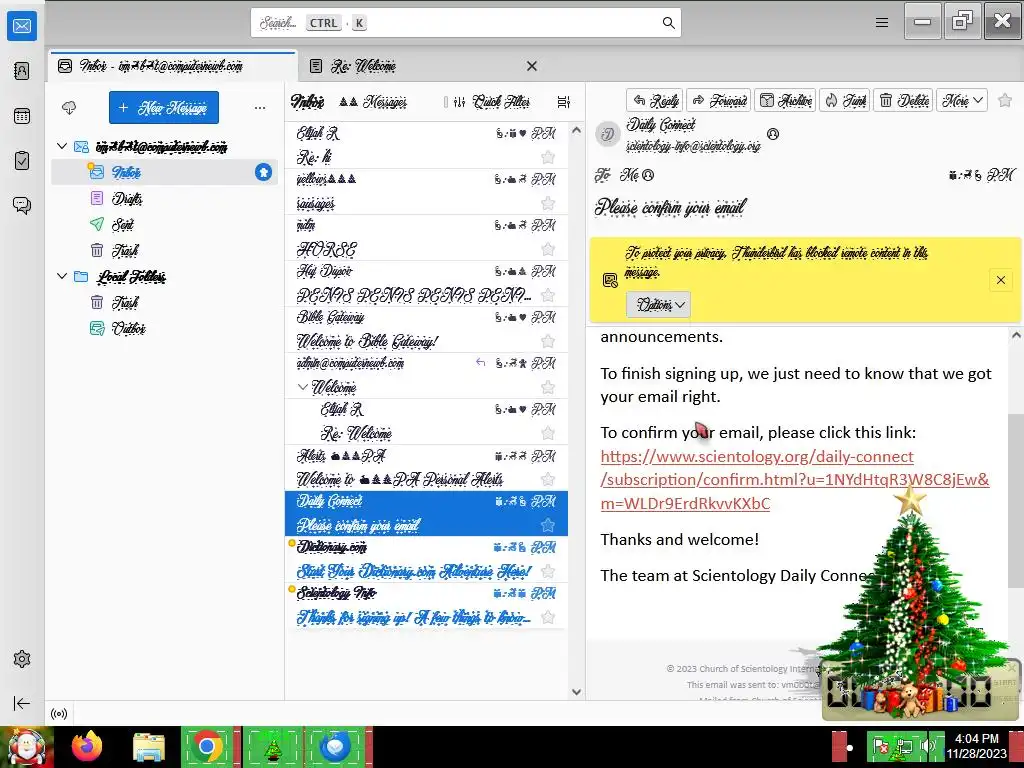Viewport: 1024px width, 768px height.
Task: Collapse the email account folder tree
Action: (x=62, y=146)
